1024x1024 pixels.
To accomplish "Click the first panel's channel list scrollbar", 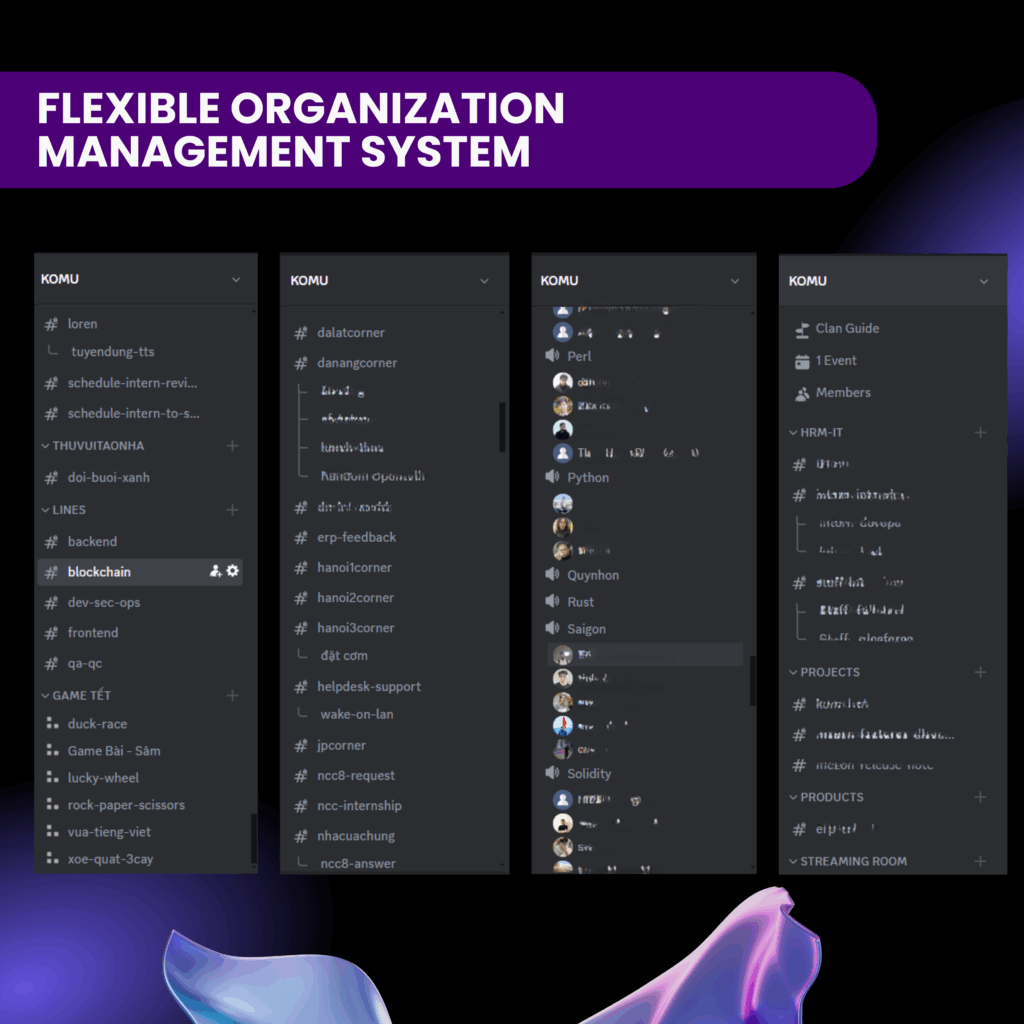I will click(x=253, y=839).
